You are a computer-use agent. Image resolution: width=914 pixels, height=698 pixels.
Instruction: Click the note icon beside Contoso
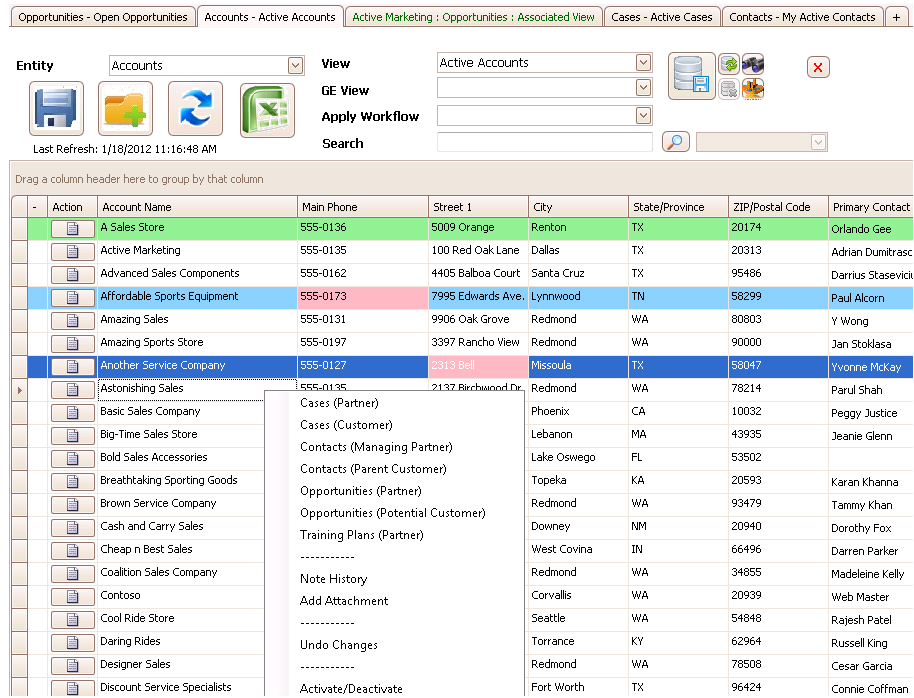click(71, 595)
